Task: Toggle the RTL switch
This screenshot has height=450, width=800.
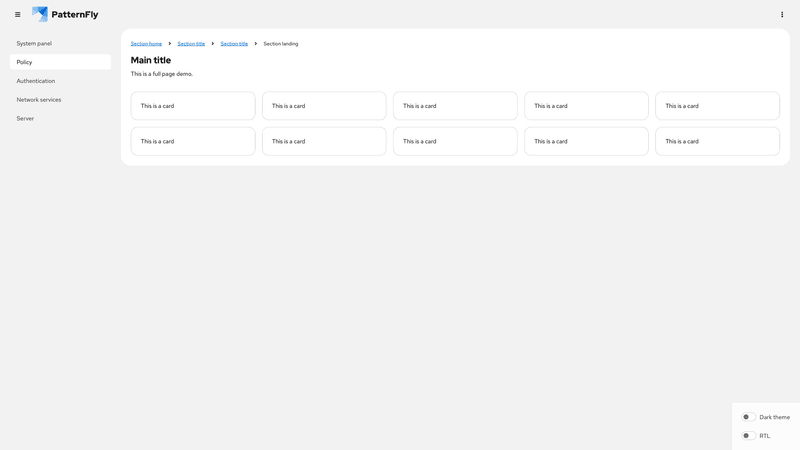Action: coord(748,436)
